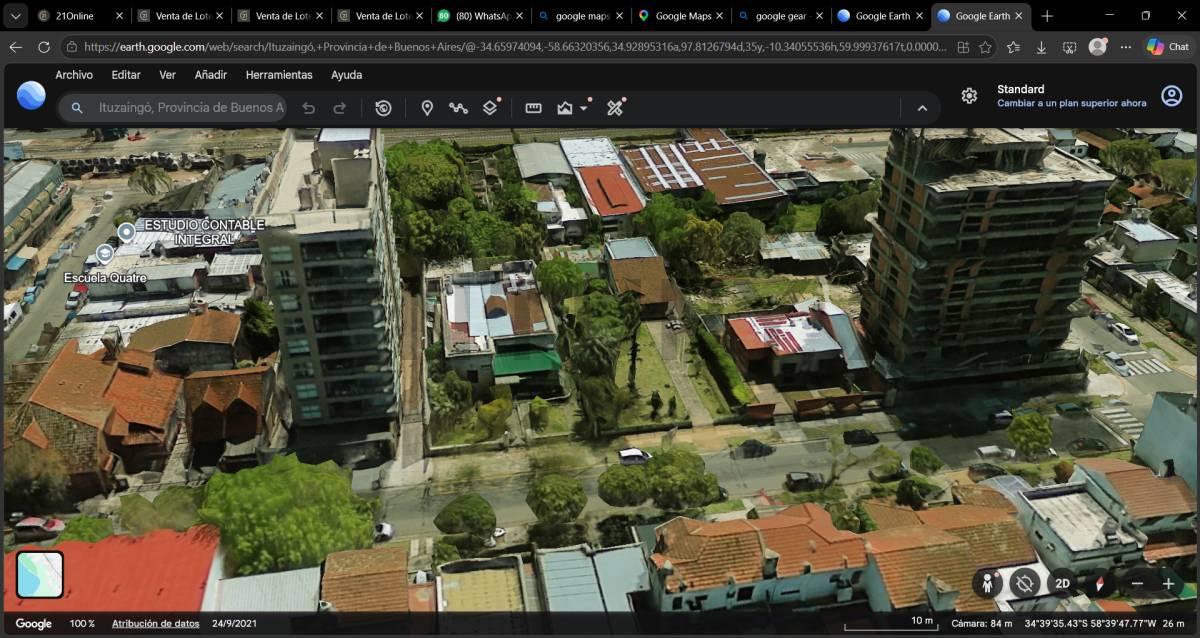Click Cambiar a un plan superior ahora

coord(1072,103)
